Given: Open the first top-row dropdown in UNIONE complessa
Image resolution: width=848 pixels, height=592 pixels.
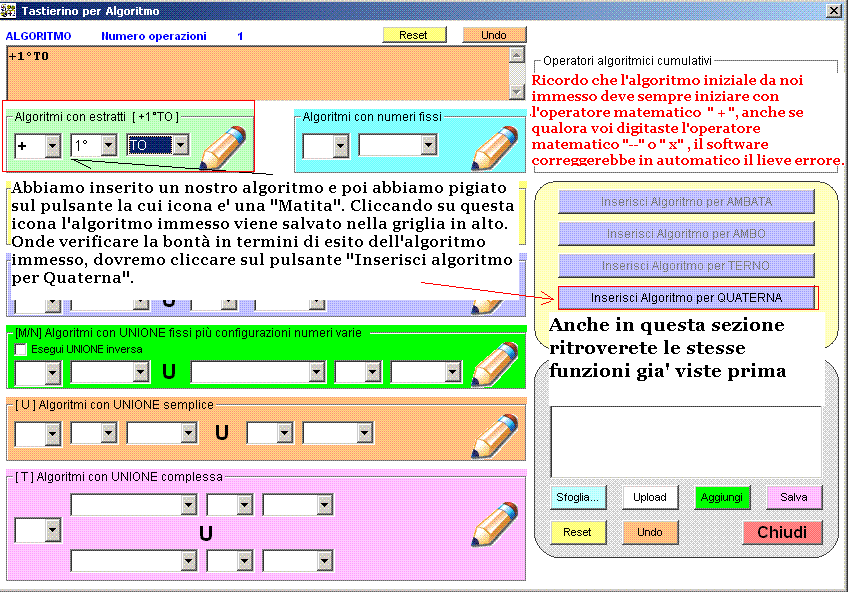Looking at the screenshot, I should point(189,505).
